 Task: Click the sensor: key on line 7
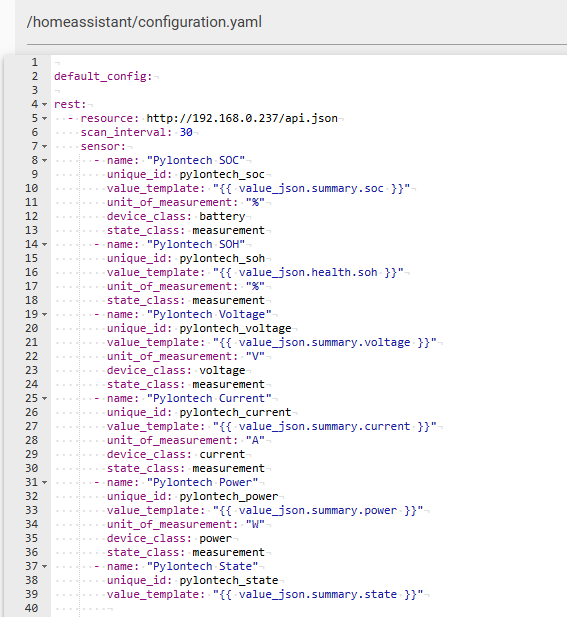pyautogui.click(x=103, y=146)
